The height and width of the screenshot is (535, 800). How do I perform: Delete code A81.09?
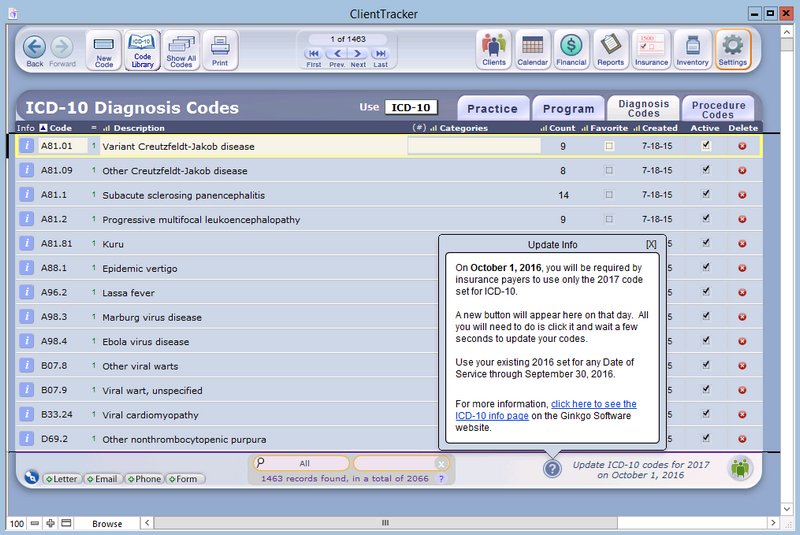pyautogui.click(x=742, y=170)
